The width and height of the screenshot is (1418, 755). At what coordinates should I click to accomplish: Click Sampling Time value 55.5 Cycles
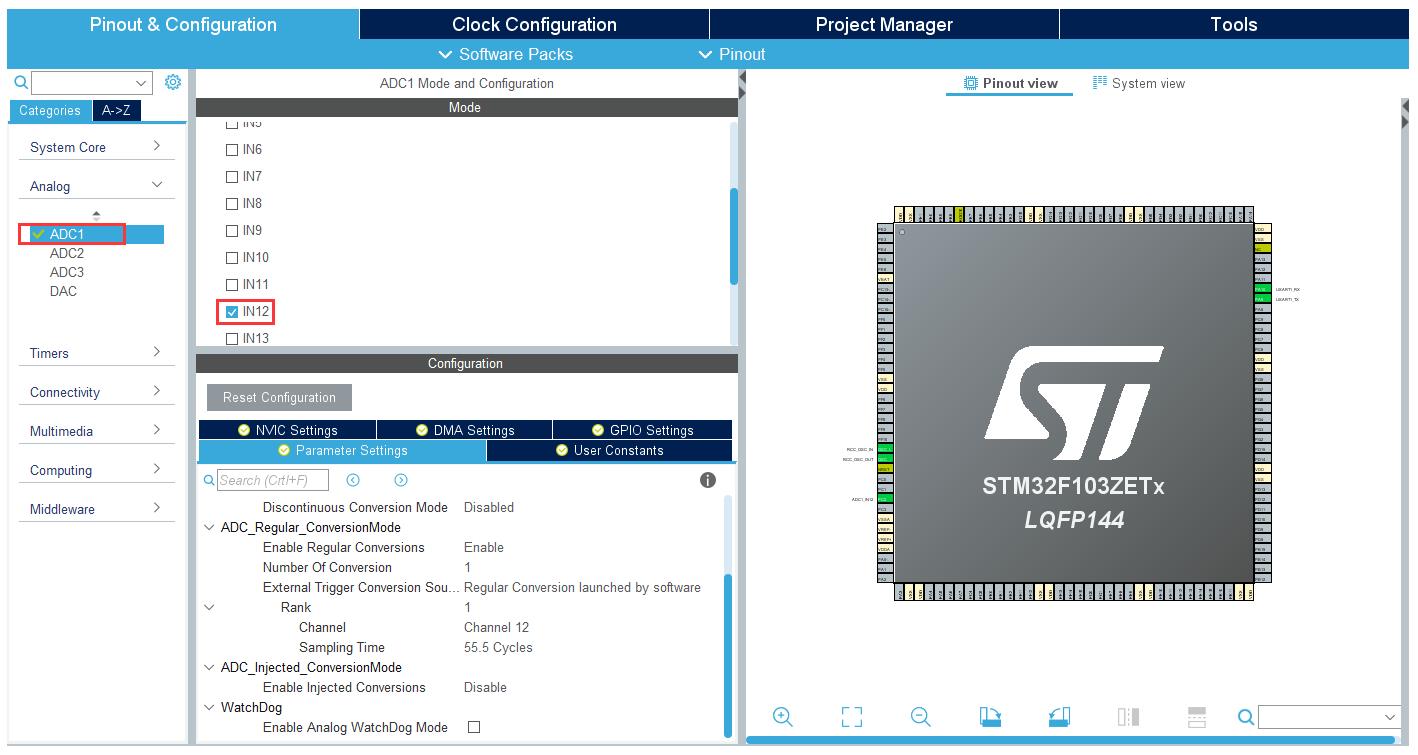coord(498,647)
